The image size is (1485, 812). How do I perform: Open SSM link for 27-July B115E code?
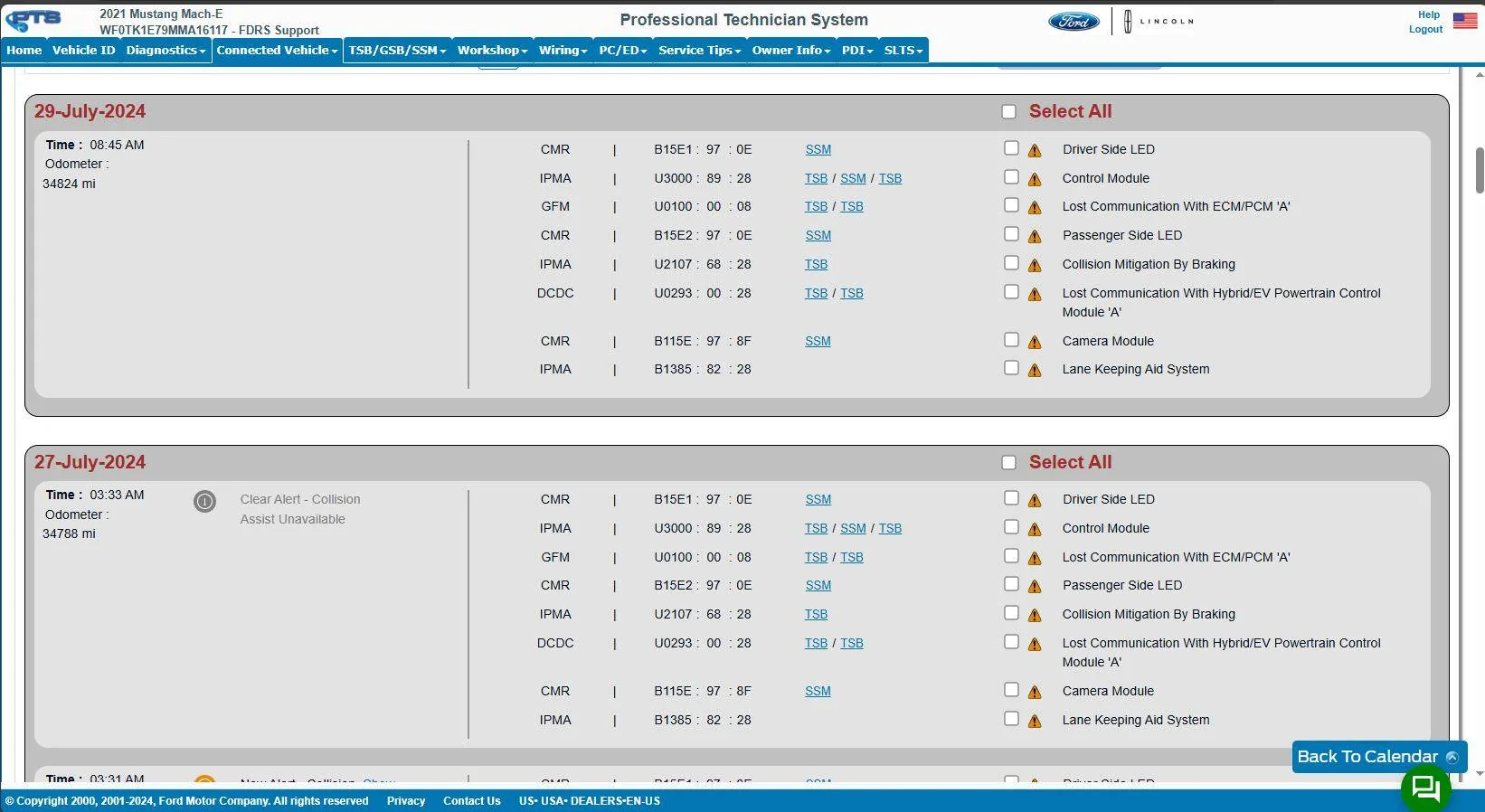818,692
